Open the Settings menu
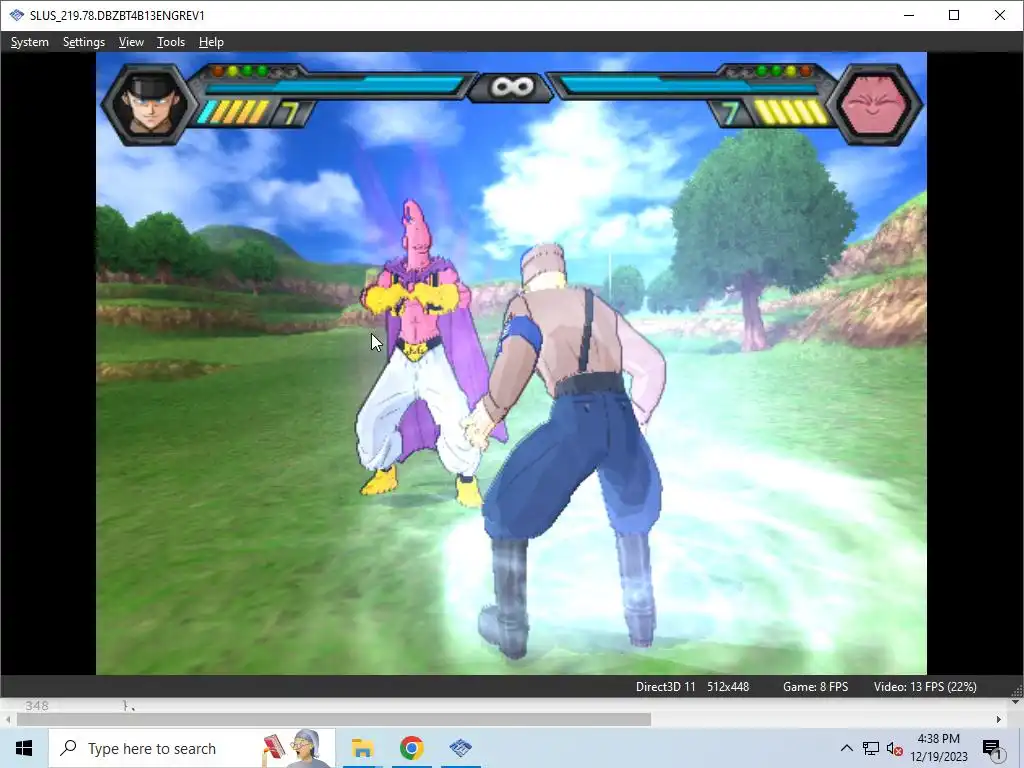 [x=84, y=42]
